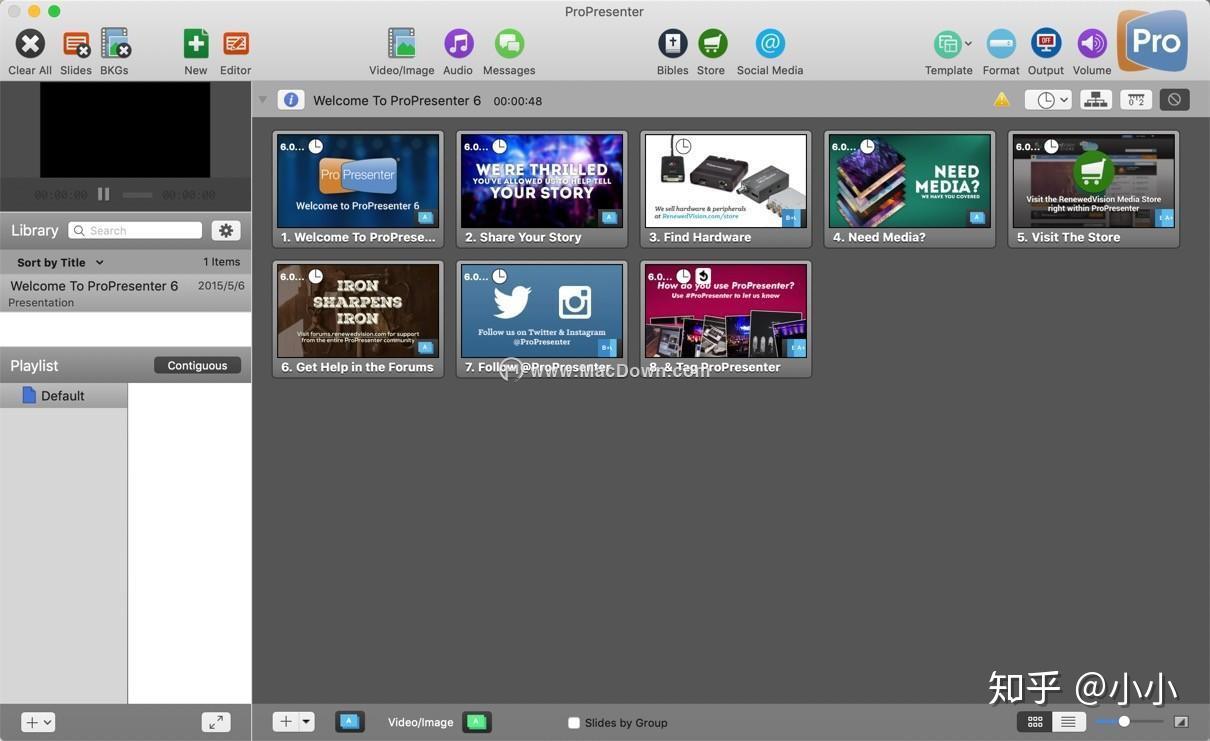Switch slide display to list view

(1067, 721)
